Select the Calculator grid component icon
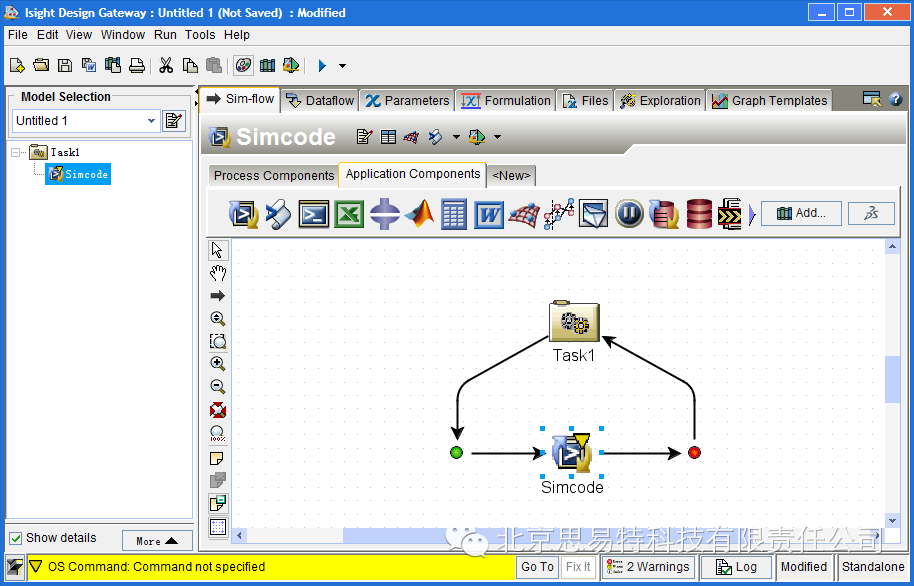Viewport: 914px width, 586px height. point(454,214)
